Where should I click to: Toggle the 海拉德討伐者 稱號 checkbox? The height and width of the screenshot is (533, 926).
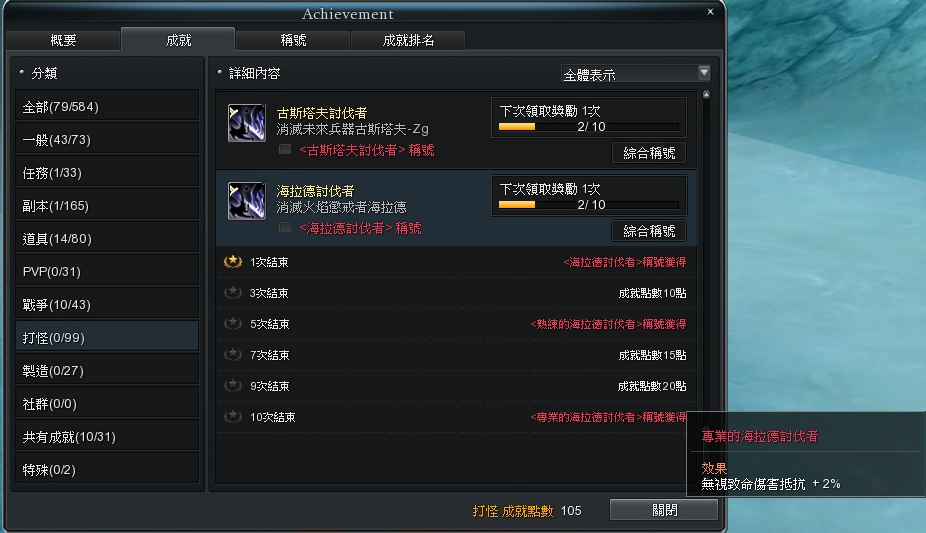tap(285, 227)
